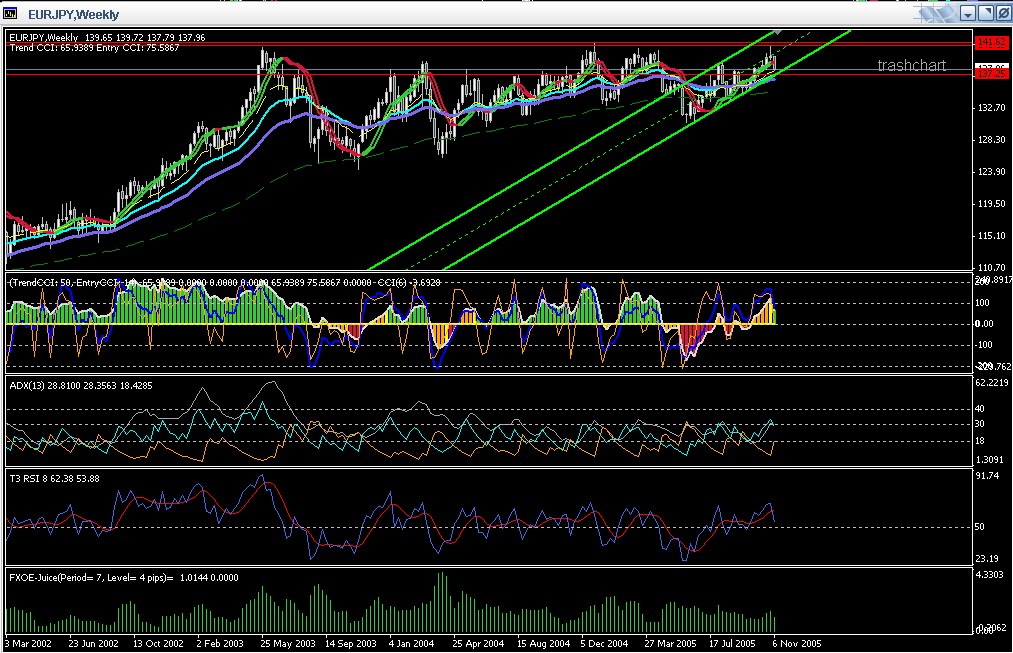
Task: Click the Trend CCI: 65.9389 readout
Action: (51, 48)
